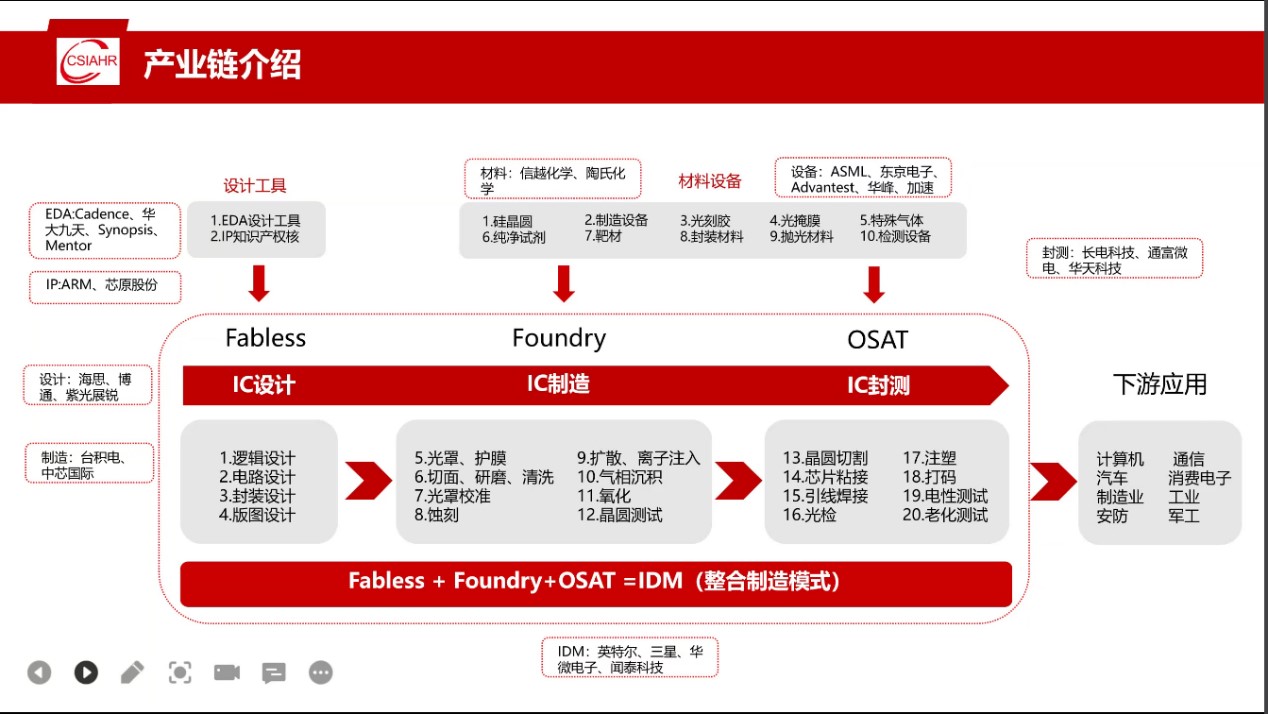Viewport: 1268px width, 714px height.
Task: Select the step 1.逻辑设计
Action: coord(257,458)
